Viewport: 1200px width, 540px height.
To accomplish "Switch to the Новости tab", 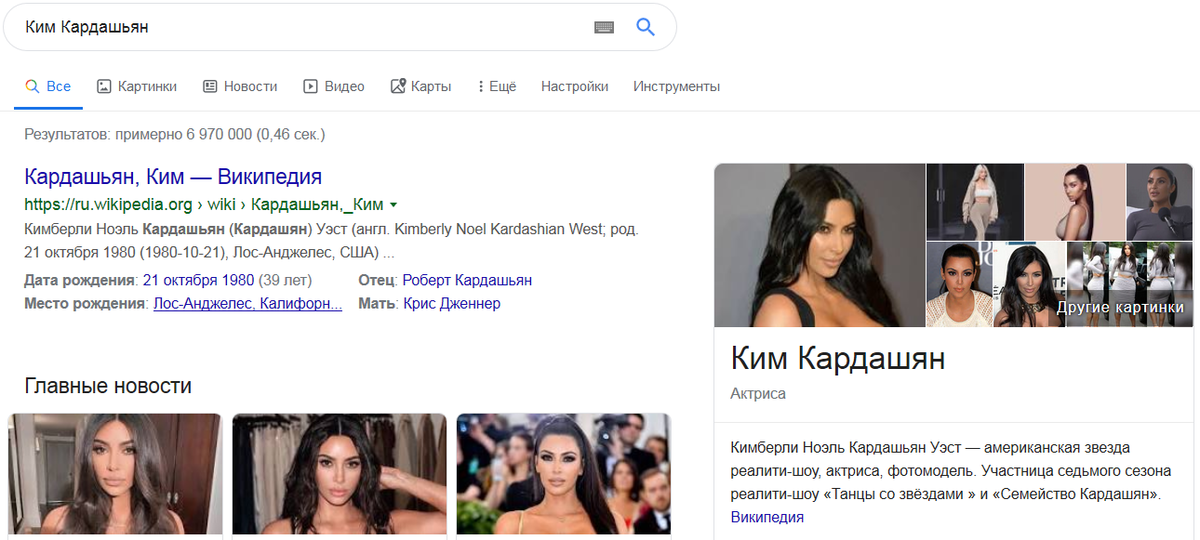I will (240, 87).
